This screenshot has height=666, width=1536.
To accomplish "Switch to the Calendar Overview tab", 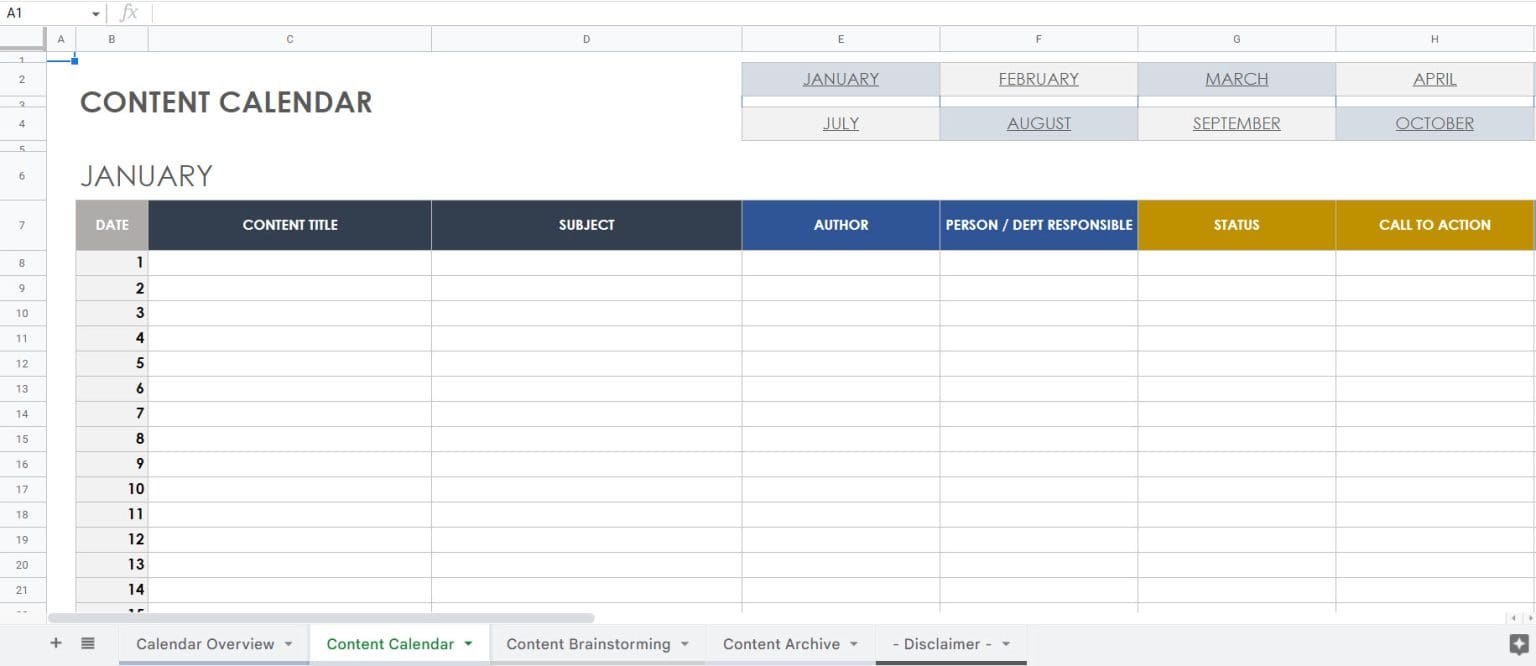I will point(205,644).
